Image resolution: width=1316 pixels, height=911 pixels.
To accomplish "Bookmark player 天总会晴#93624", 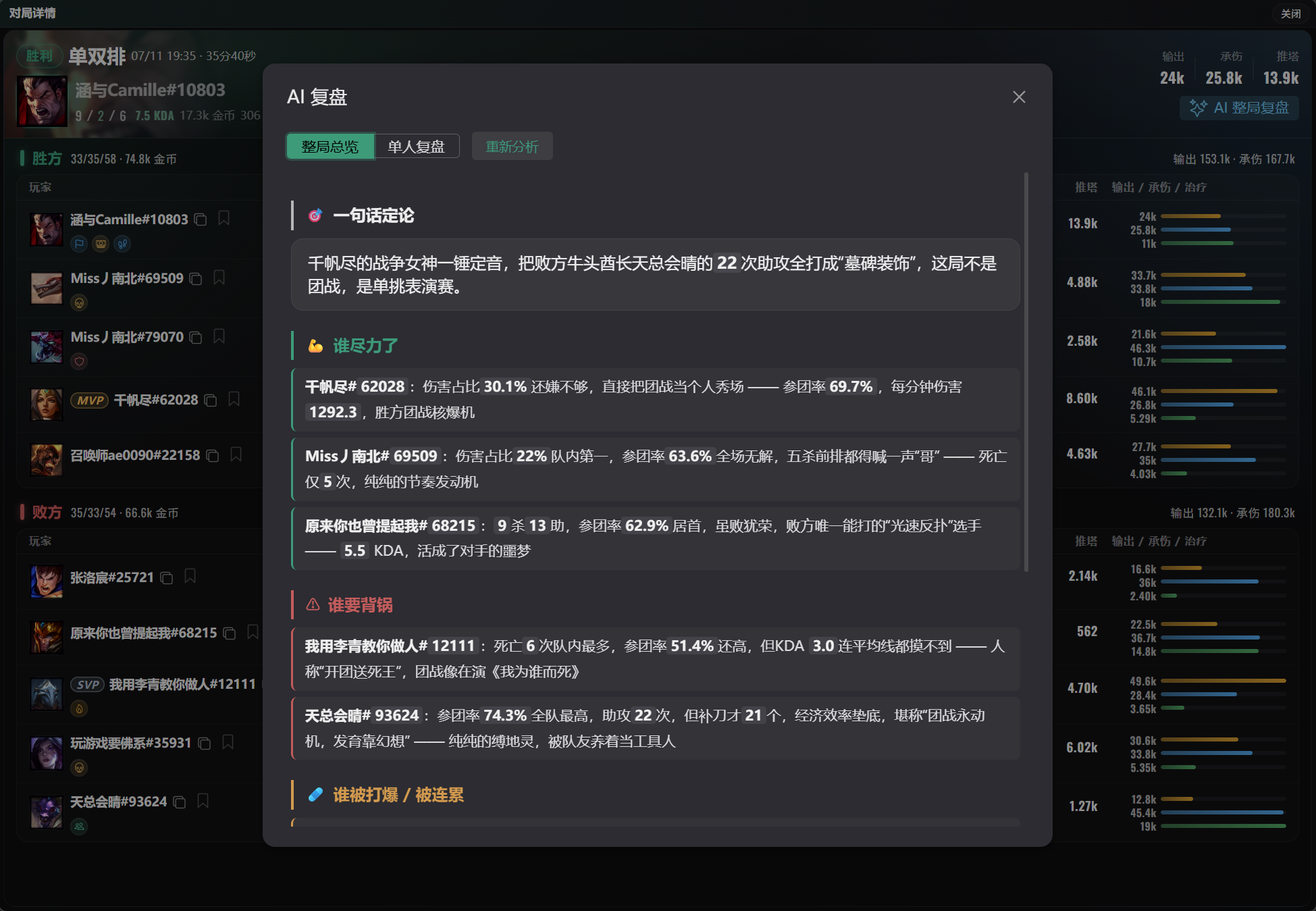I will [x=203, y=801].
